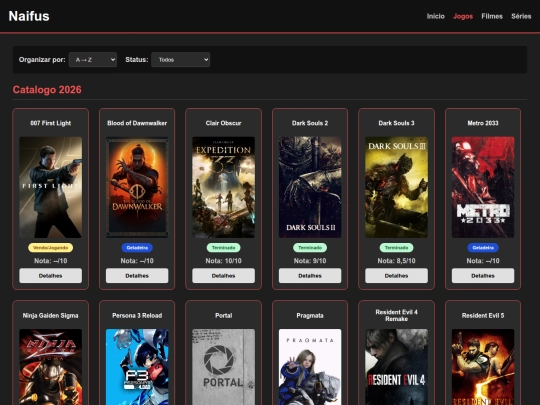Click the 'Status:' label

click(137, 60)
